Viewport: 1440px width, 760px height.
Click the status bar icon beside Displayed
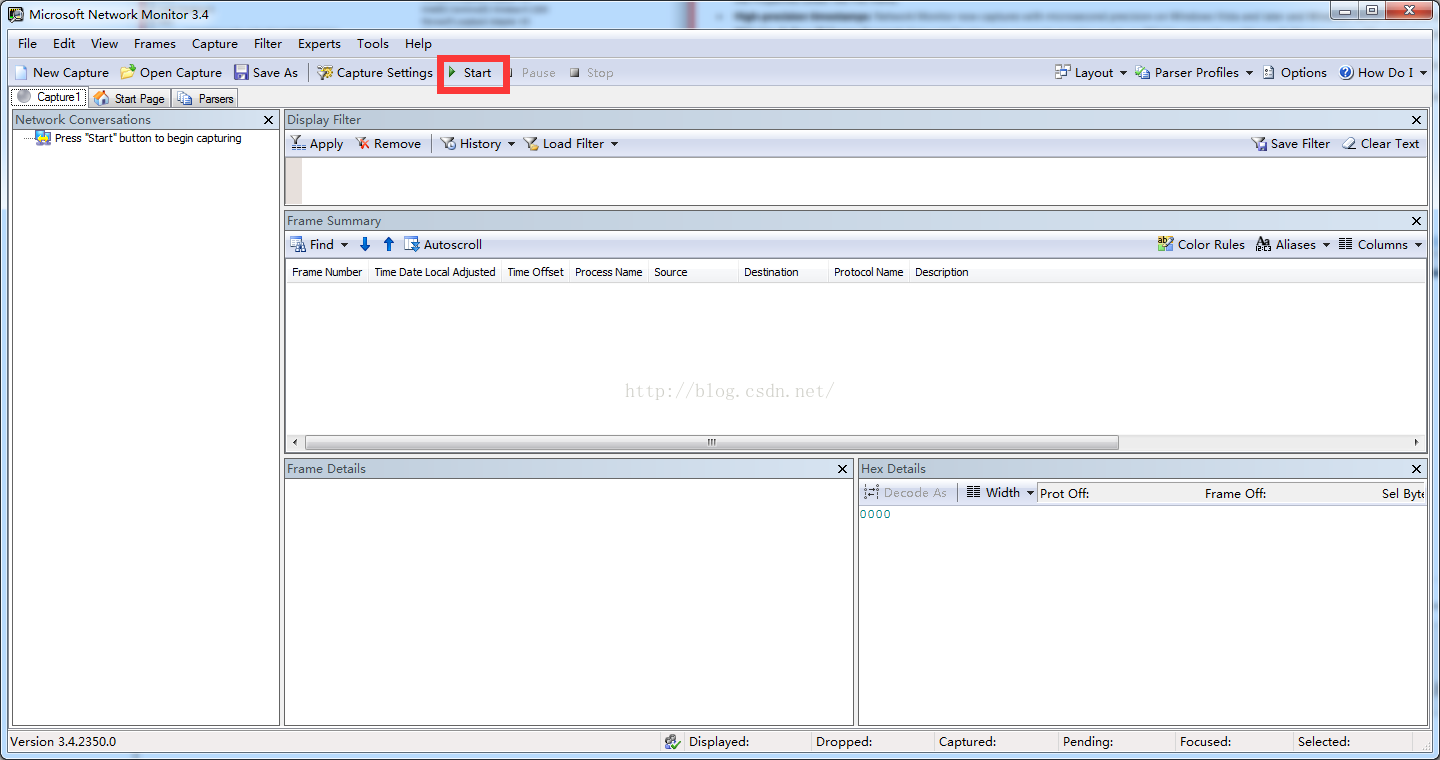point(673,742)
